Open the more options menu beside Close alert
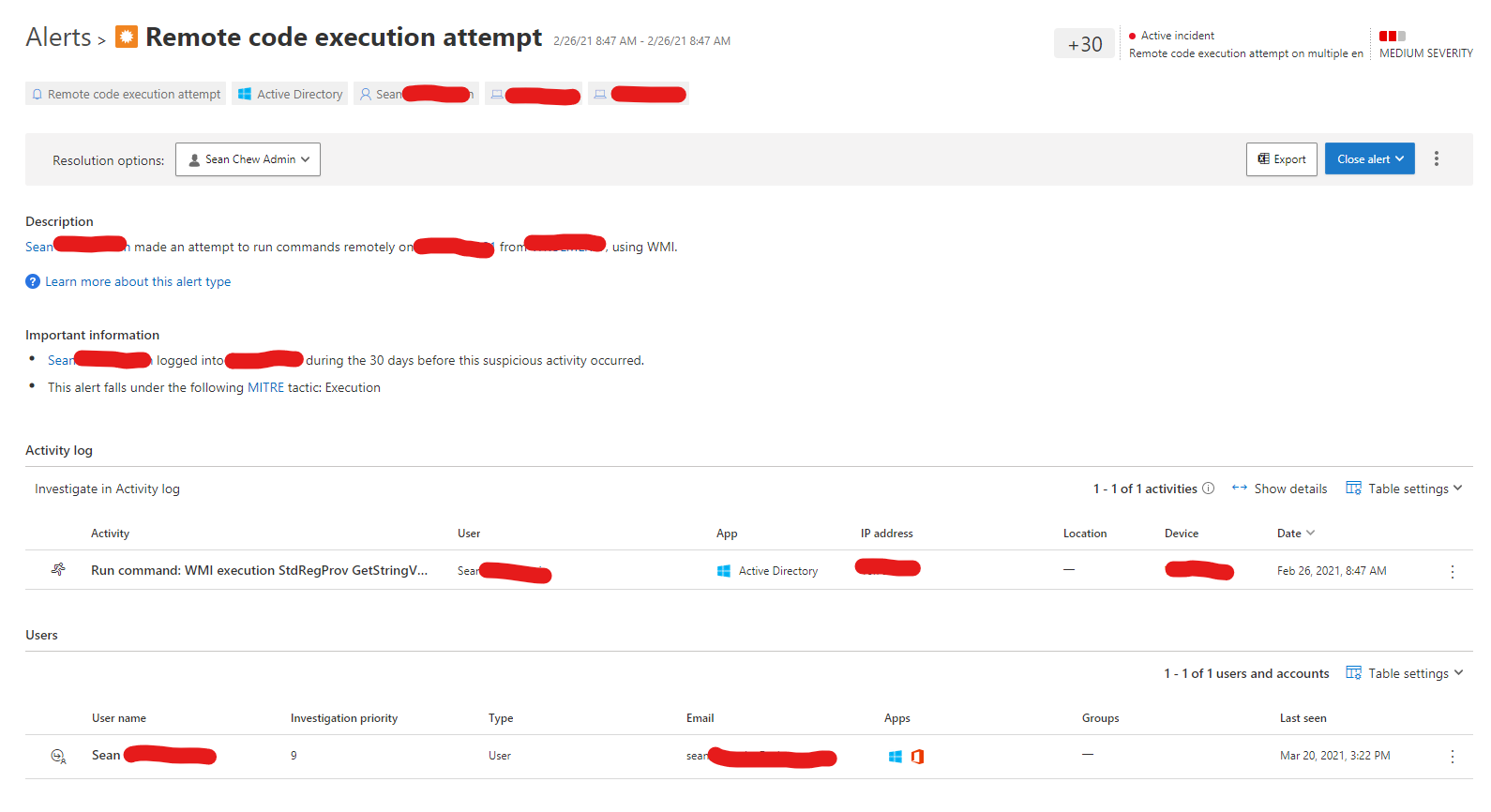 pyautogui.click(x=1436, y=159)
